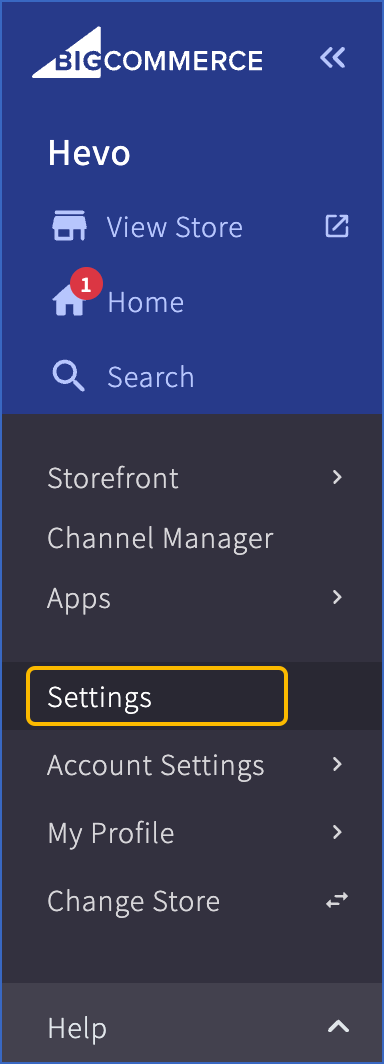The width and height of the screenshot is (384, 1064).
Task: Click the storefront shop icon
Action: click(69, 227)
